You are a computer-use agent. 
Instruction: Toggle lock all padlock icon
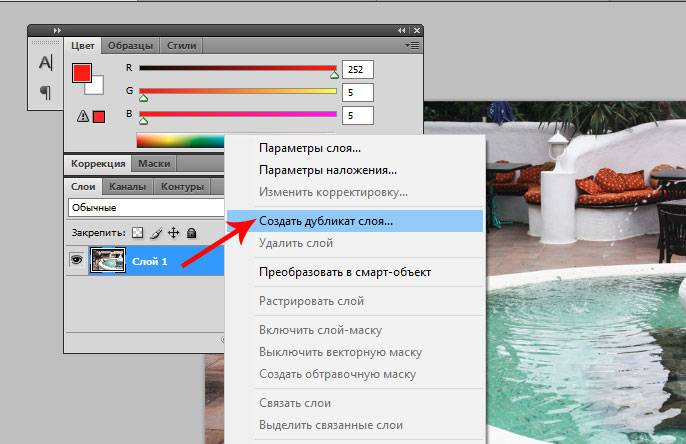pos(191,233)
